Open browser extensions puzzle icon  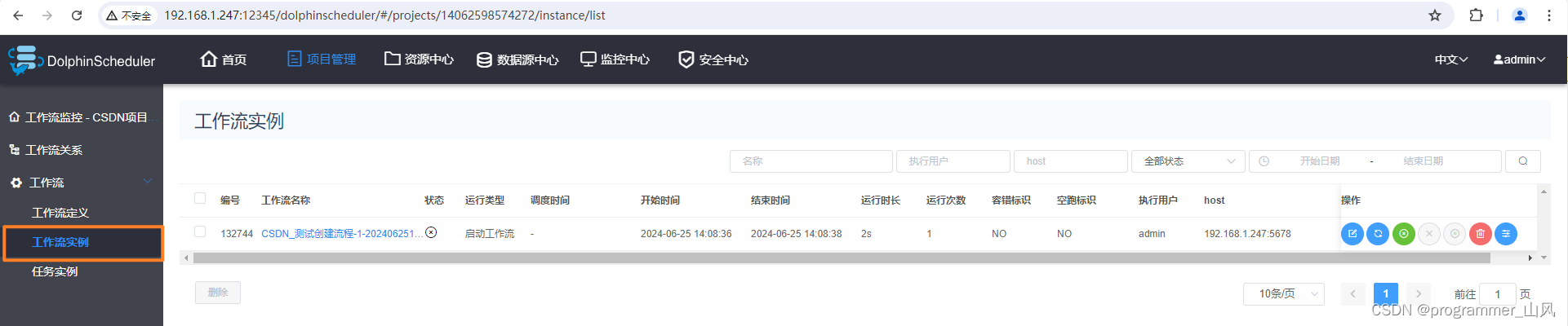point(1477,15)
